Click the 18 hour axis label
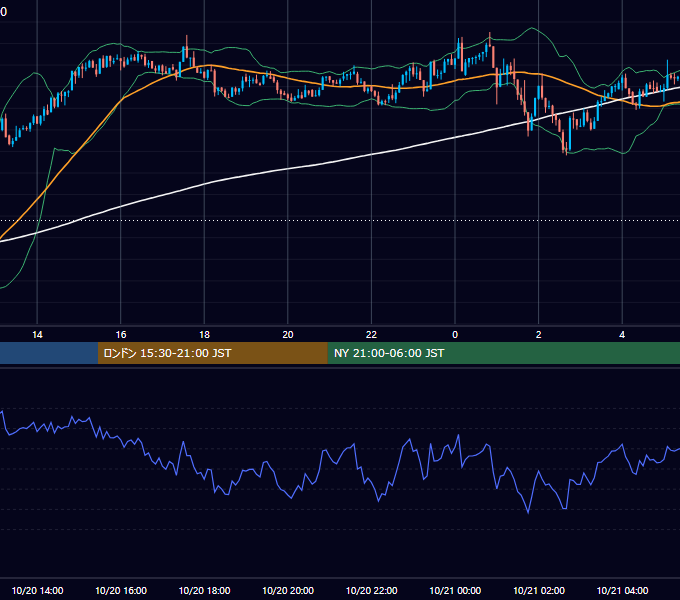This screenshot has width=680, height=600. tap(204, 335)
